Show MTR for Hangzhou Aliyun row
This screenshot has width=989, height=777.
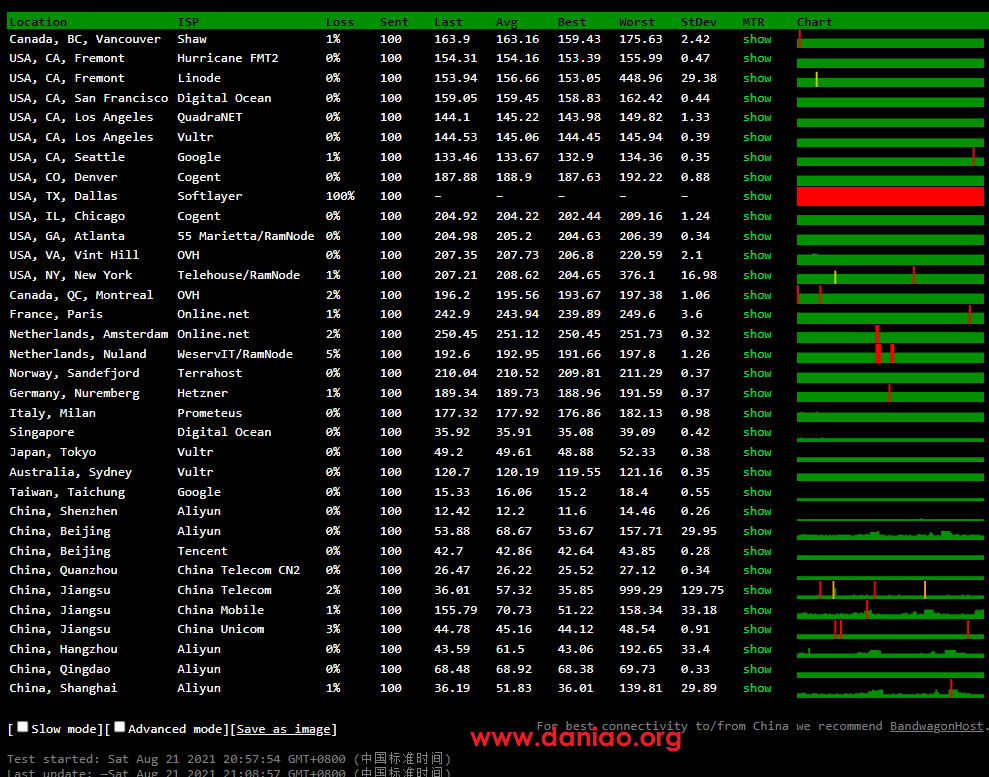pos(757,649)
